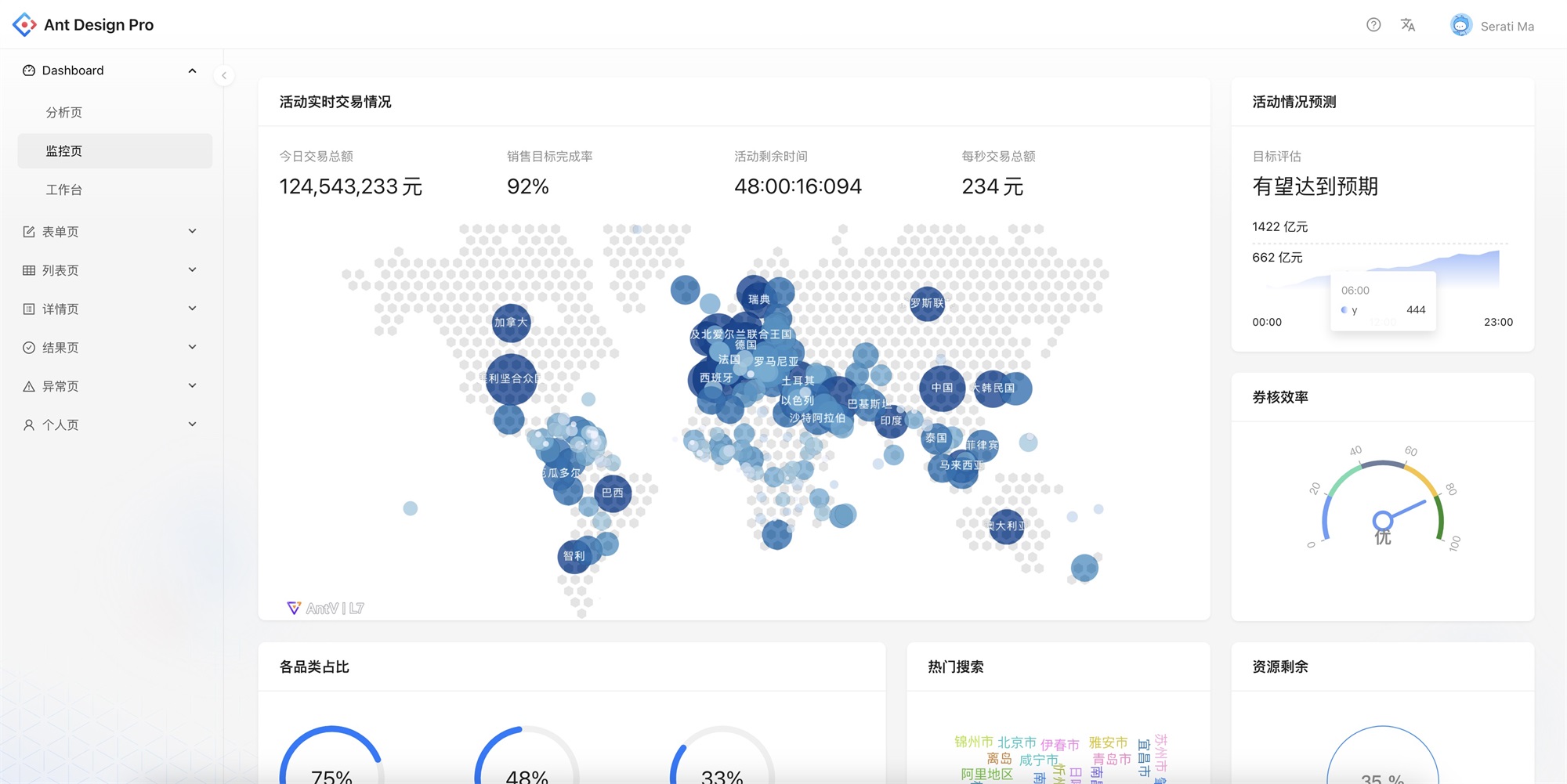Click the 泰国 map bubble
Screen dimensions: 1567x784
(x=936, y=439)
